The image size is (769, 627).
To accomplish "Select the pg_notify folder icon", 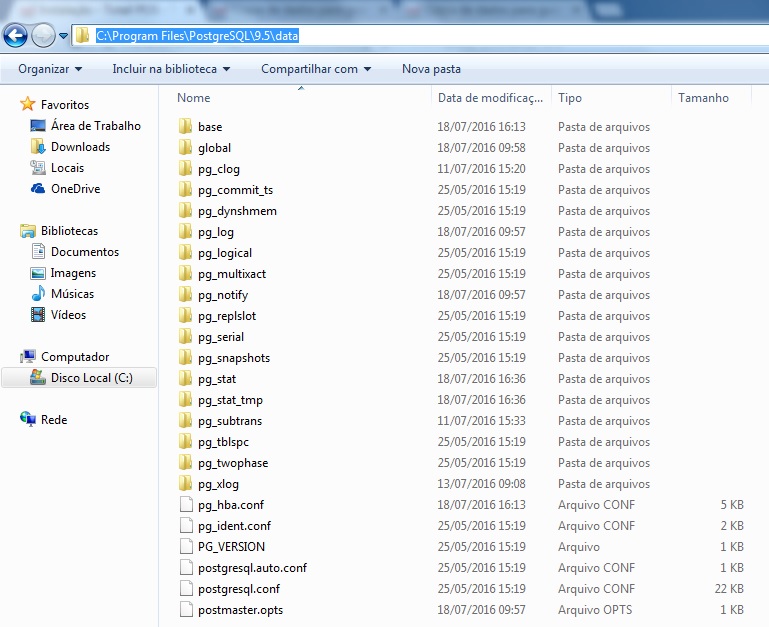I will coord(185,294).
